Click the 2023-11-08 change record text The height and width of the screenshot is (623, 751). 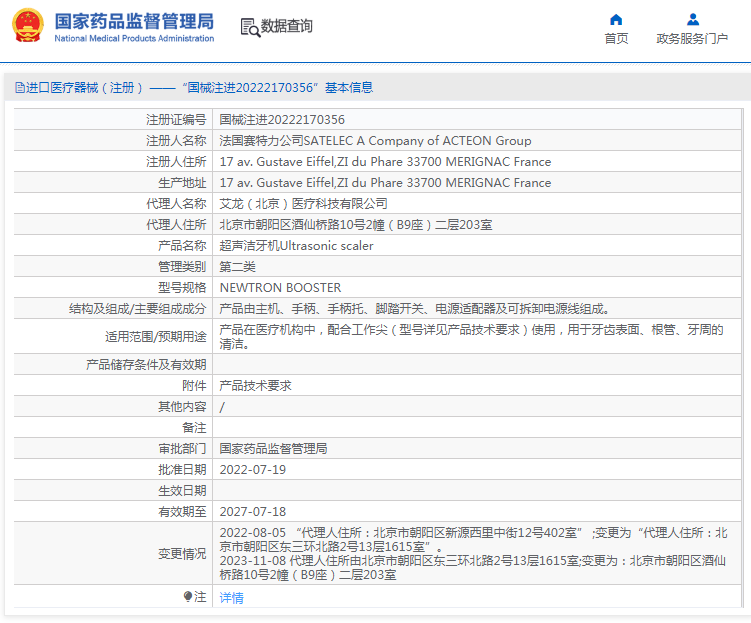pyautogui.click(x=473, y=567)
